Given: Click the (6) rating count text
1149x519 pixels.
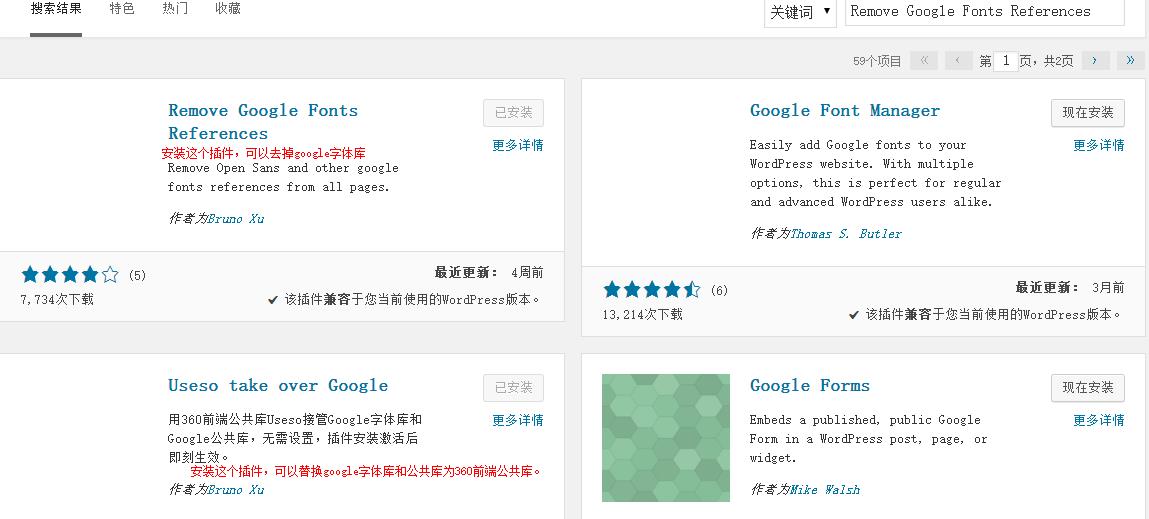Looking at the screenshot, I should 719,290.
